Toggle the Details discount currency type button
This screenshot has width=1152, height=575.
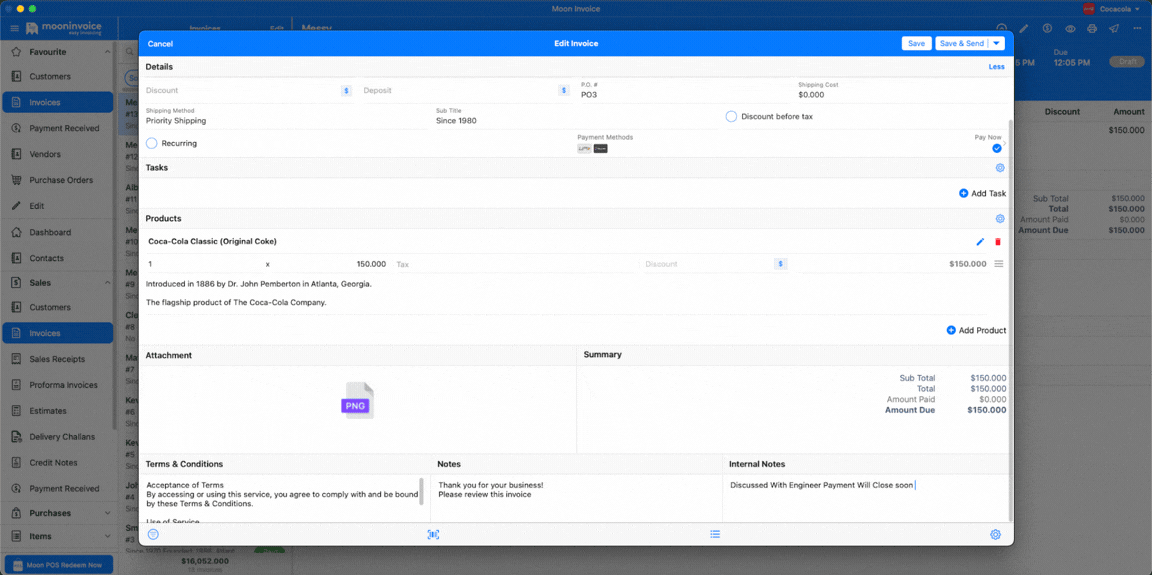tap(347, 90)
